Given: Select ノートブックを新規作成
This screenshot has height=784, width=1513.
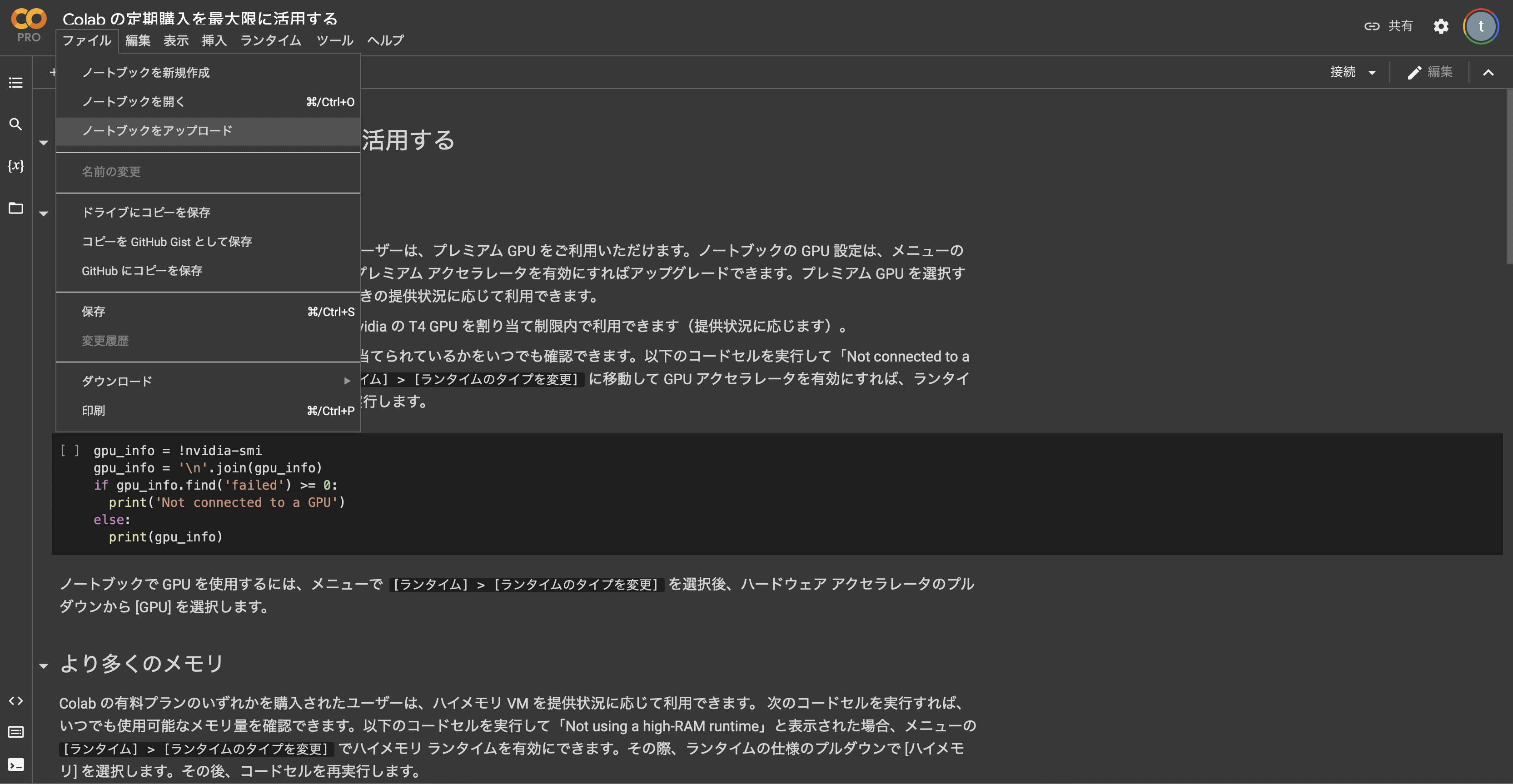Looking at the screenshot, I should click(209, 72).
